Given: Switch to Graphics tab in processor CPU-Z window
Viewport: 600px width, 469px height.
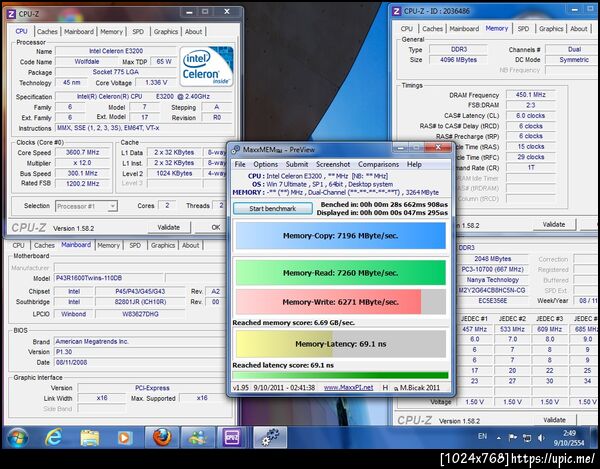Looking at the screenshot, I should click(166, 31).
